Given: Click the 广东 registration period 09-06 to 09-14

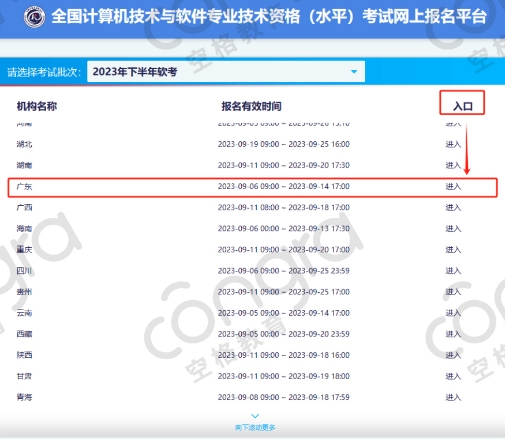Looking at the screenshot, I should point(284,186).
